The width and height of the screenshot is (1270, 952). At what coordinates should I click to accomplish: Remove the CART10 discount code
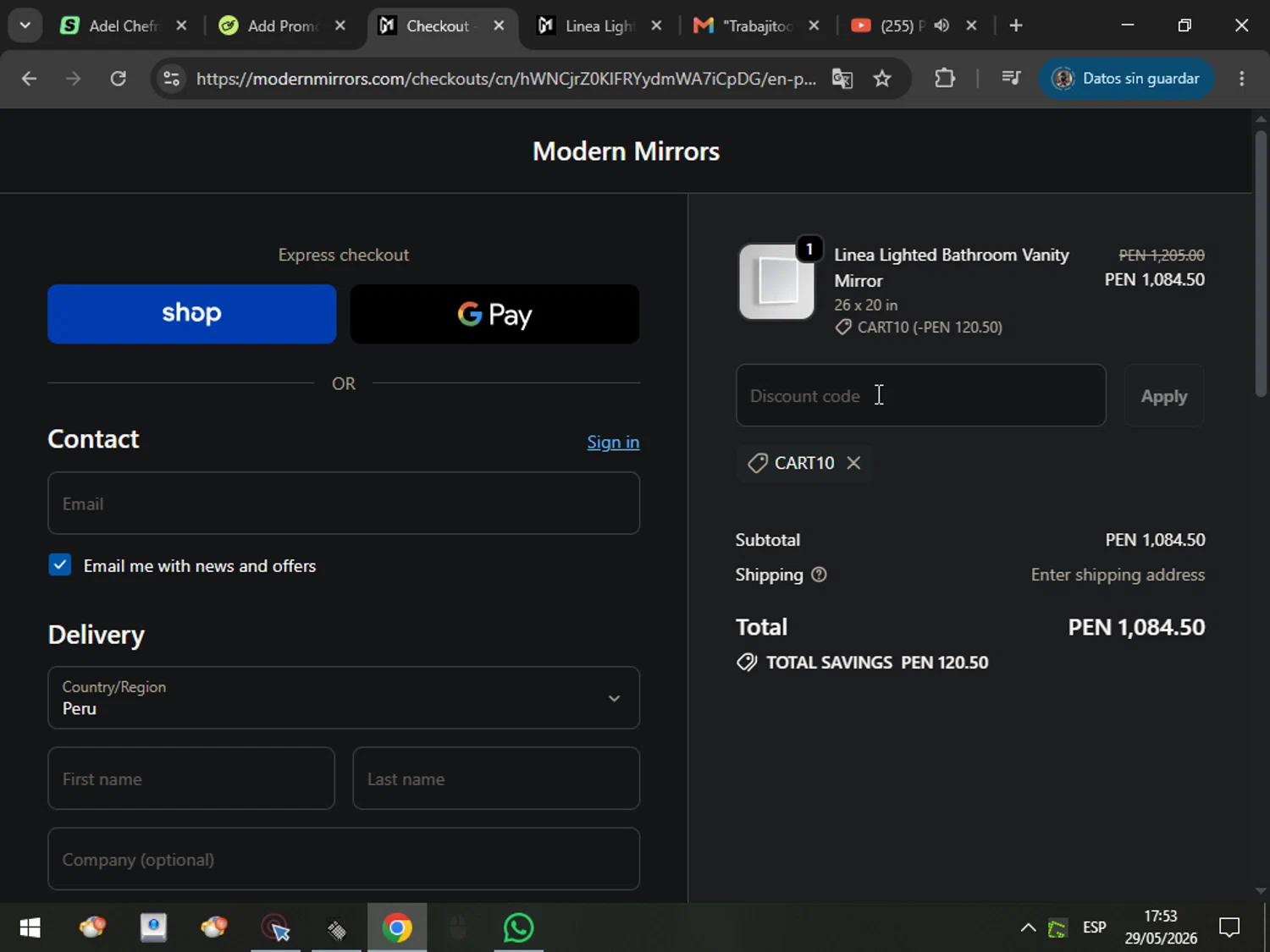click(853, 463)
